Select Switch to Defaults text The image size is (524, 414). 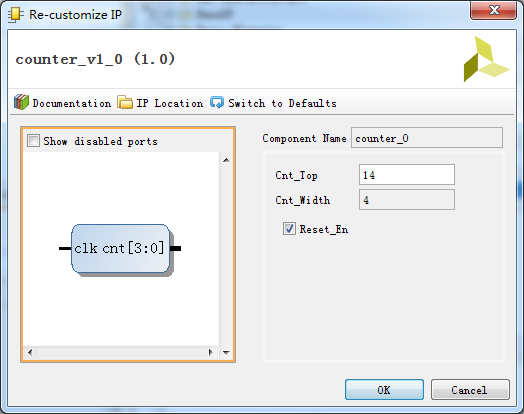(282, 103)
